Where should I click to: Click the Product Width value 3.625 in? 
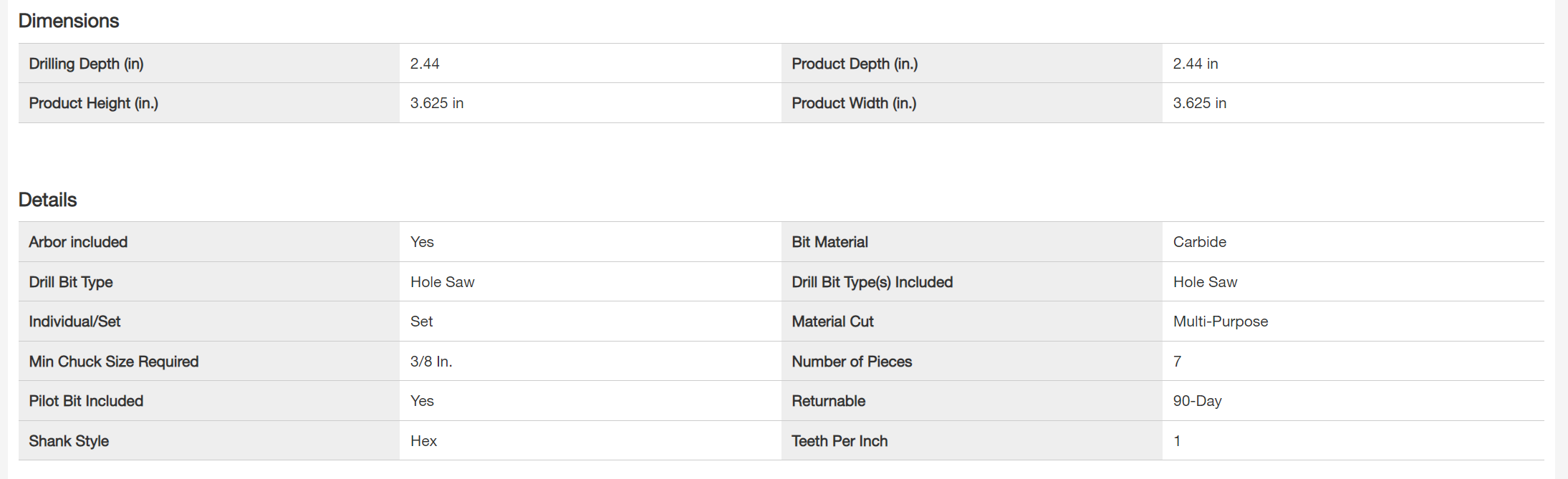tap(1200, 103)
